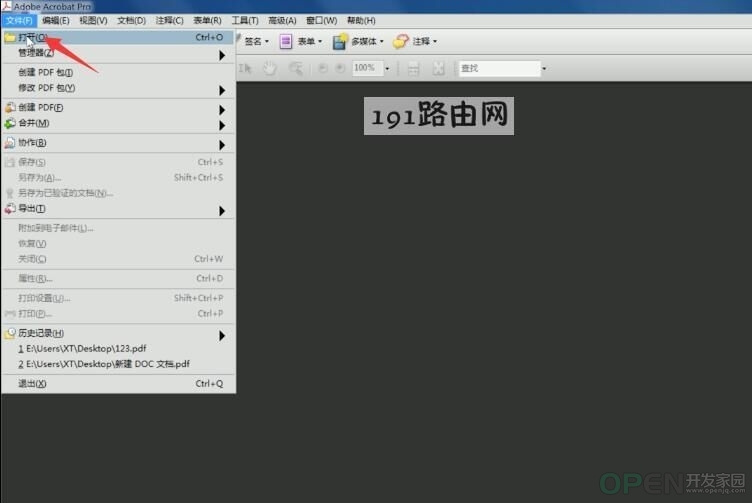Open the File (文件) menu
Viewport: 752px width, 503px height.
pyautogui.click(x=19, y=21)
